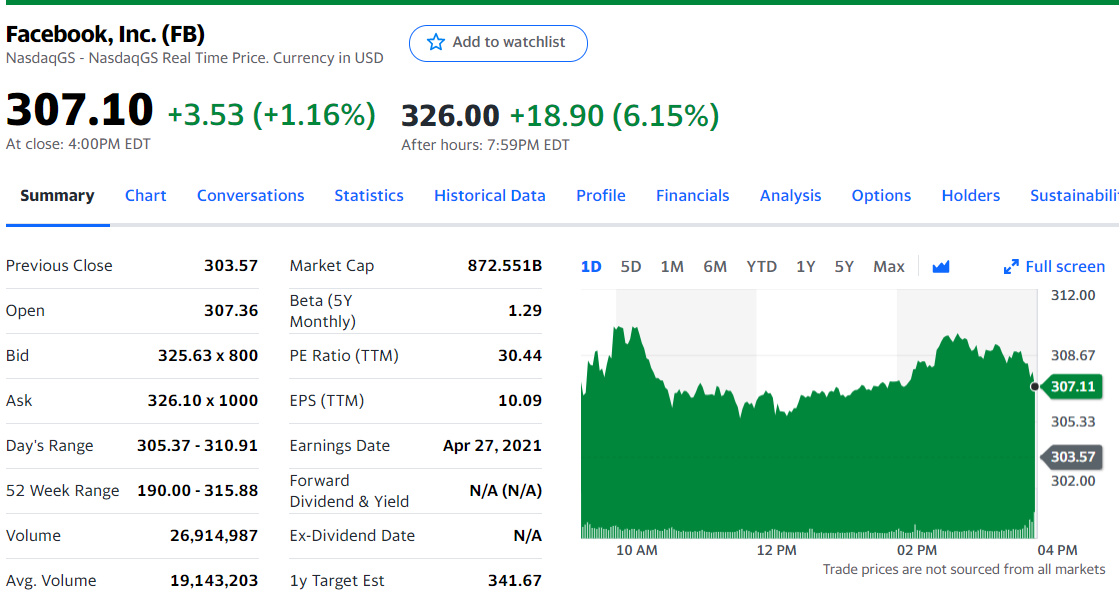Image resolution: width=1119 pixels, height=609 pixels.
Task: Display the Max chart range
Action: tap(888, 267)
